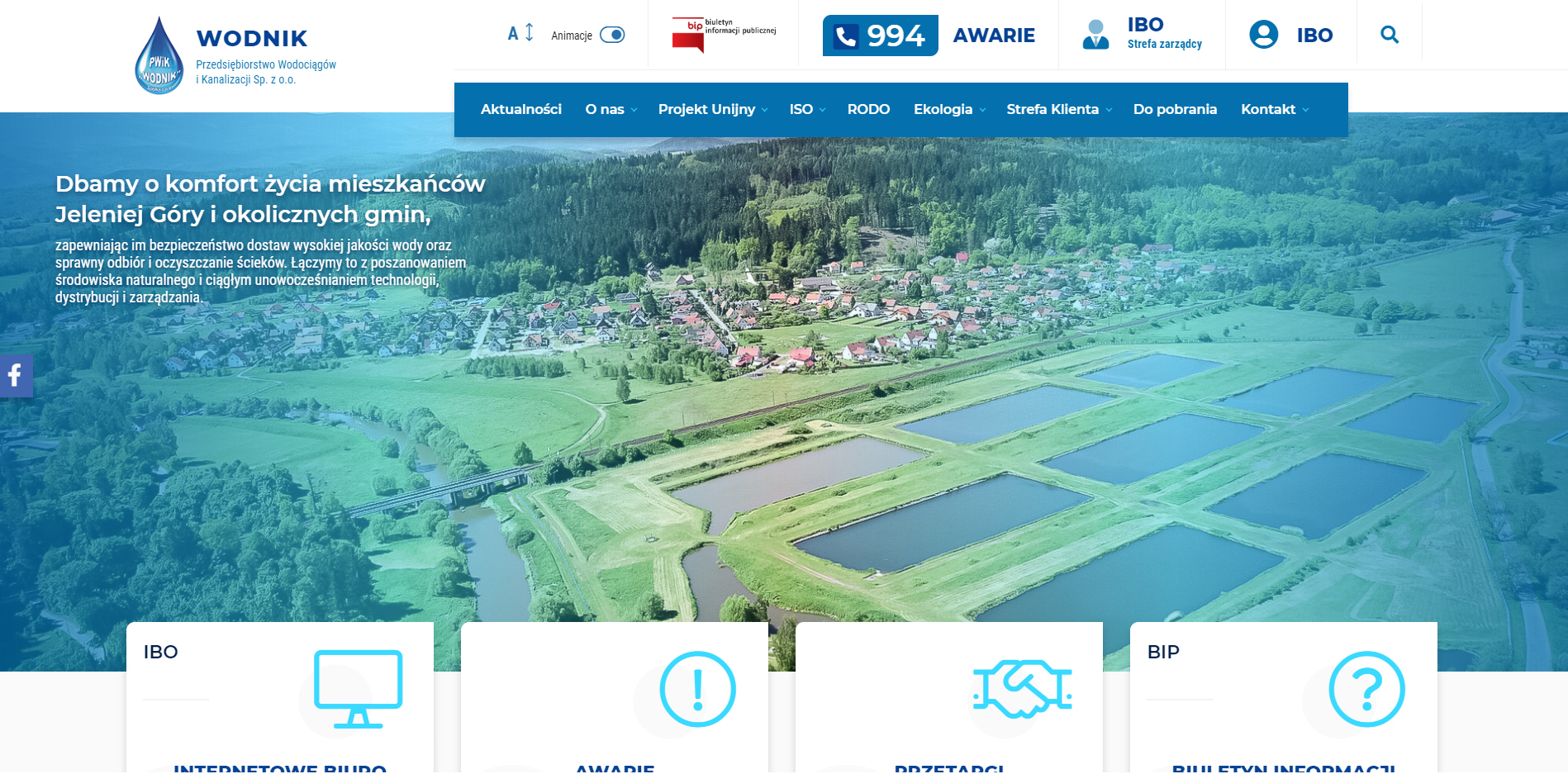This screenshot has width=1568, height=774.
Task: Open the Do pobrania menu item
Action: 1174,109
